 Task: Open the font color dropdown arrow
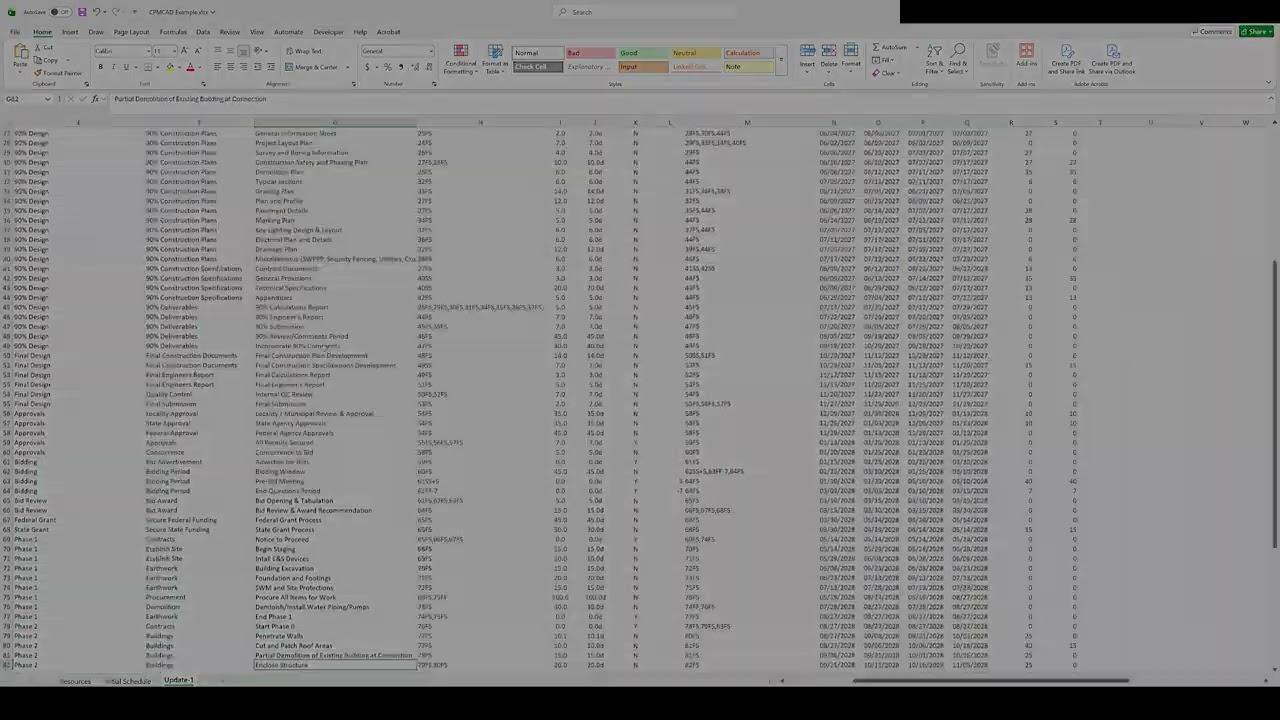pos(198,67)
